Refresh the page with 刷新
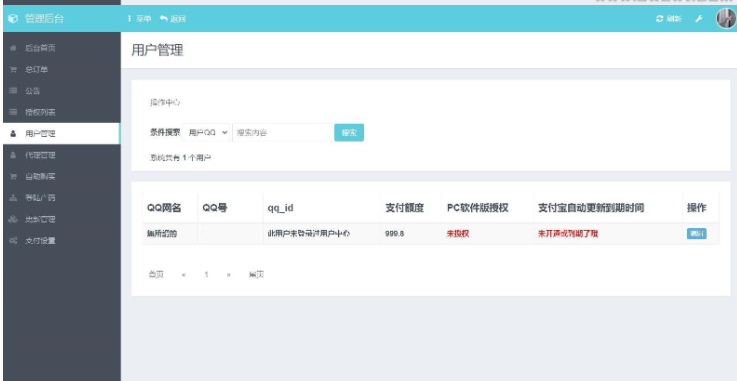This screenshot has height=381, width=737. pyautogui.click(x=668, y=19)
